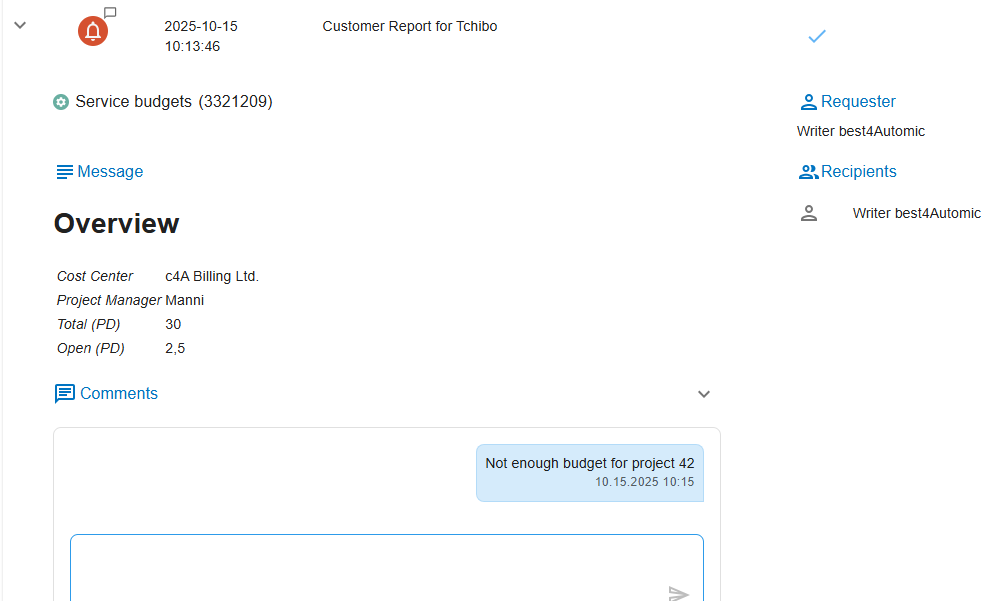The height and width of the screenshot is (601, 999).
Task: Click the blue checkmark to acknowledge the notification
Action: tap(817, 37)
